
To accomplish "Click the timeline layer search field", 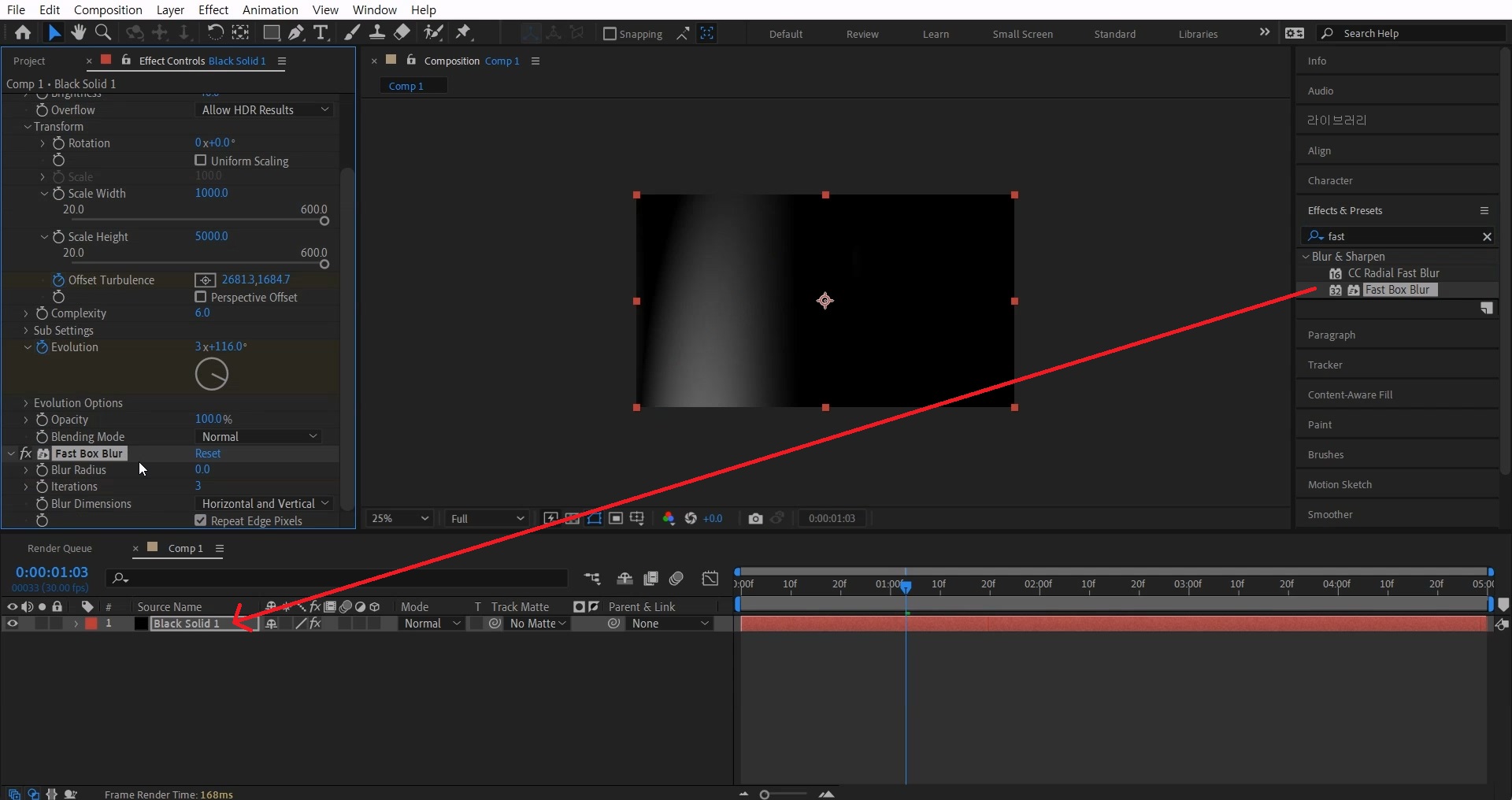I will tap(336, 579).
